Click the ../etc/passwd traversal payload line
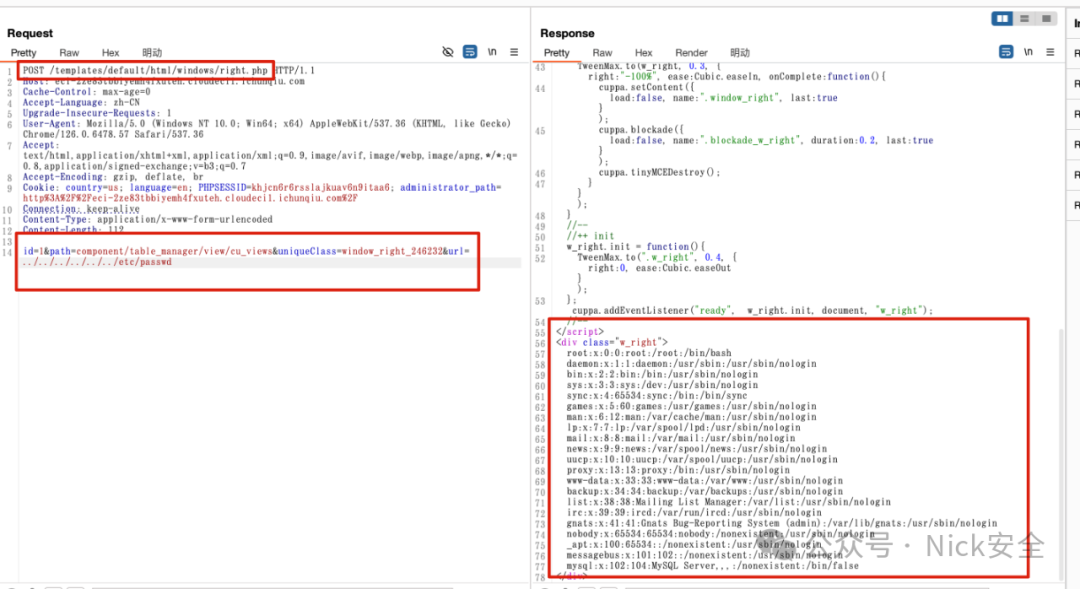This screenshot has width=1080, height=589. pos(97,262)
